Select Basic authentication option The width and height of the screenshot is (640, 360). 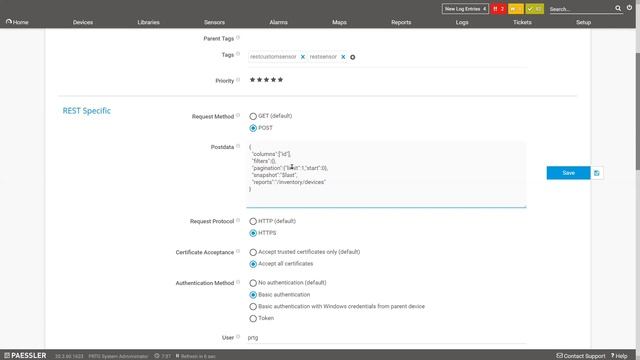[253, 295]
